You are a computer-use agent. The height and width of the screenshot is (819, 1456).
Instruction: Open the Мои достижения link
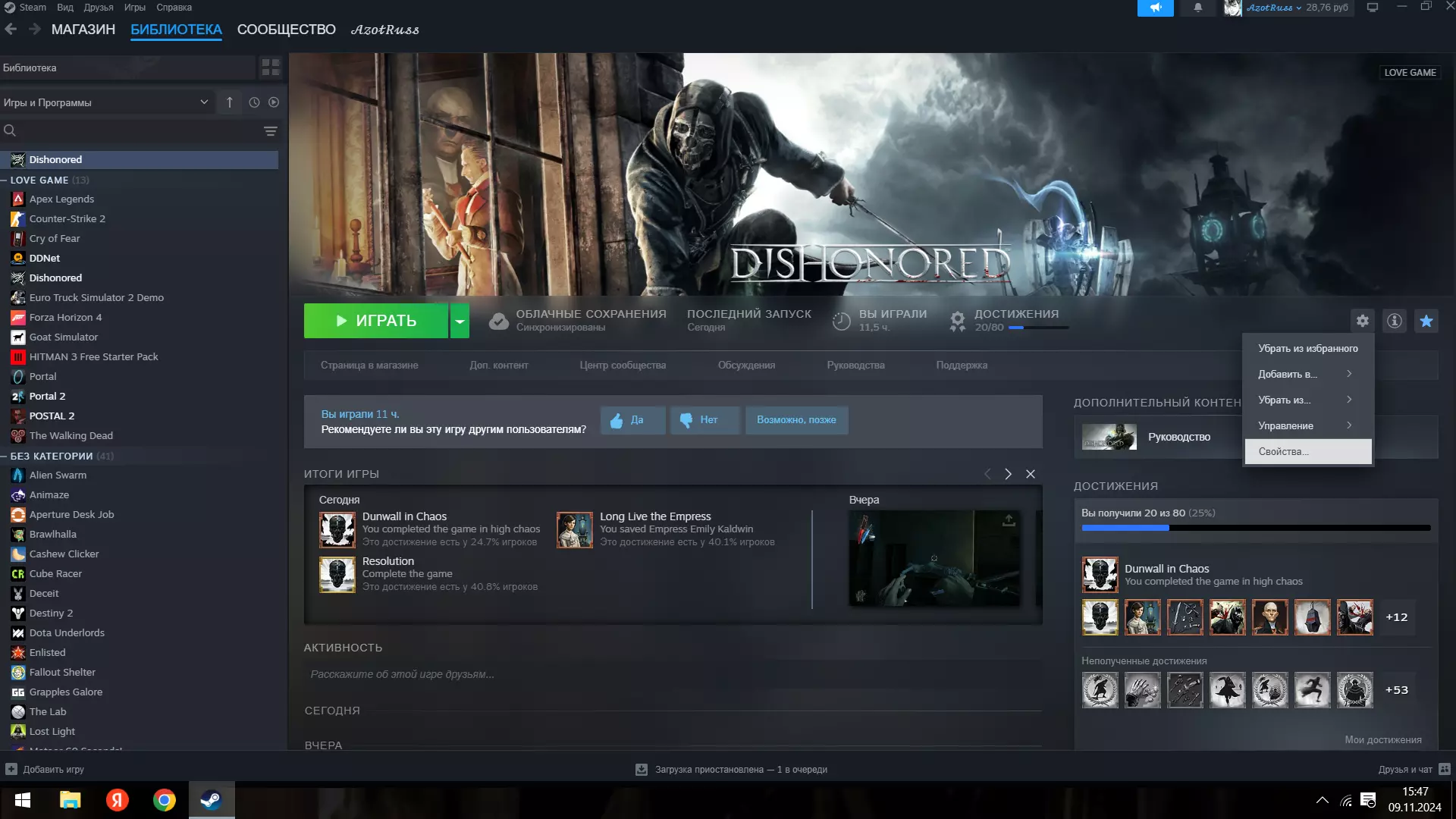pyautogui.click(x=1382, y=739)
